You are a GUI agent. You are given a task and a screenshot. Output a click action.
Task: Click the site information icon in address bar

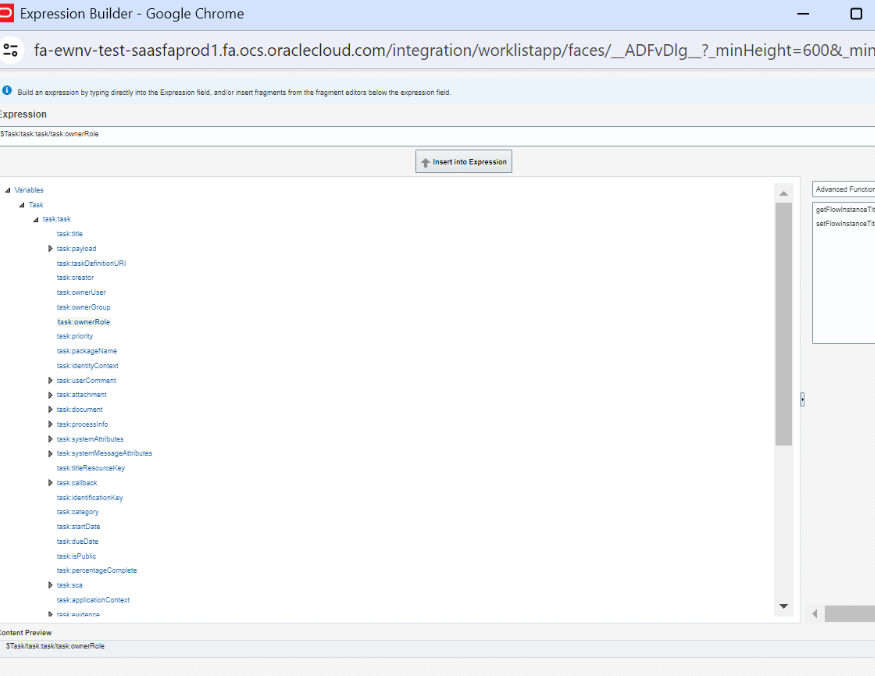click(x=13, y=47)
